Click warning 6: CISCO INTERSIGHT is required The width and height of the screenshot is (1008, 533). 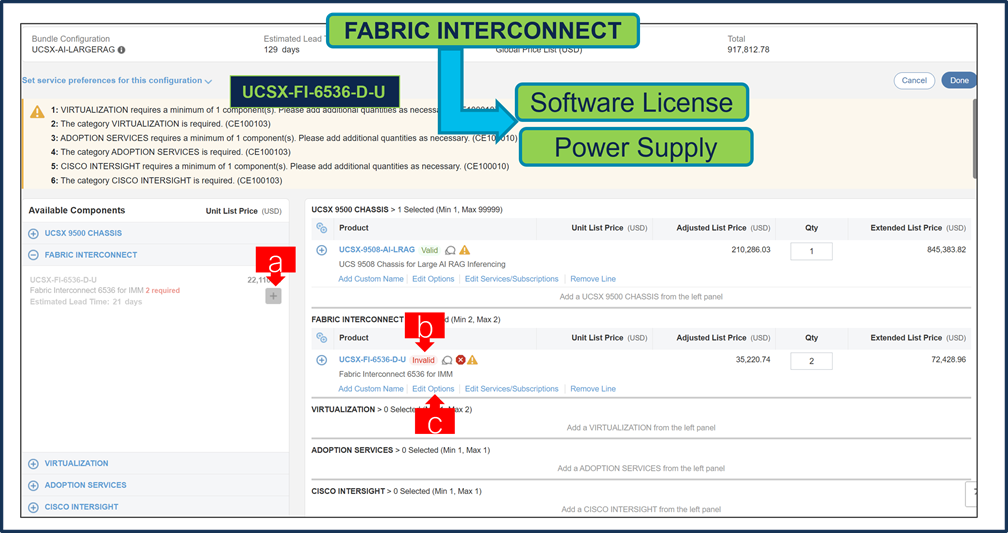(166, 181)
